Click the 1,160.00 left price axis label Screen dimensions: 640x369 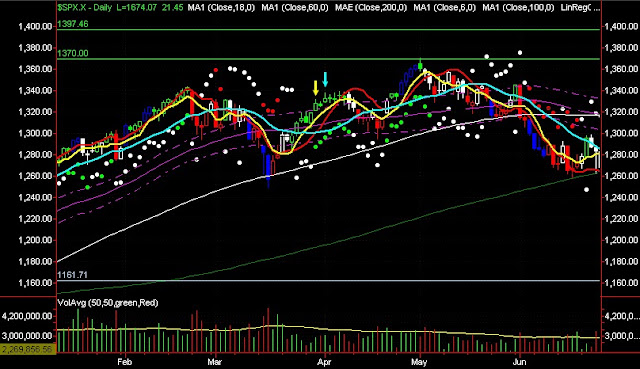click(36, 283)
